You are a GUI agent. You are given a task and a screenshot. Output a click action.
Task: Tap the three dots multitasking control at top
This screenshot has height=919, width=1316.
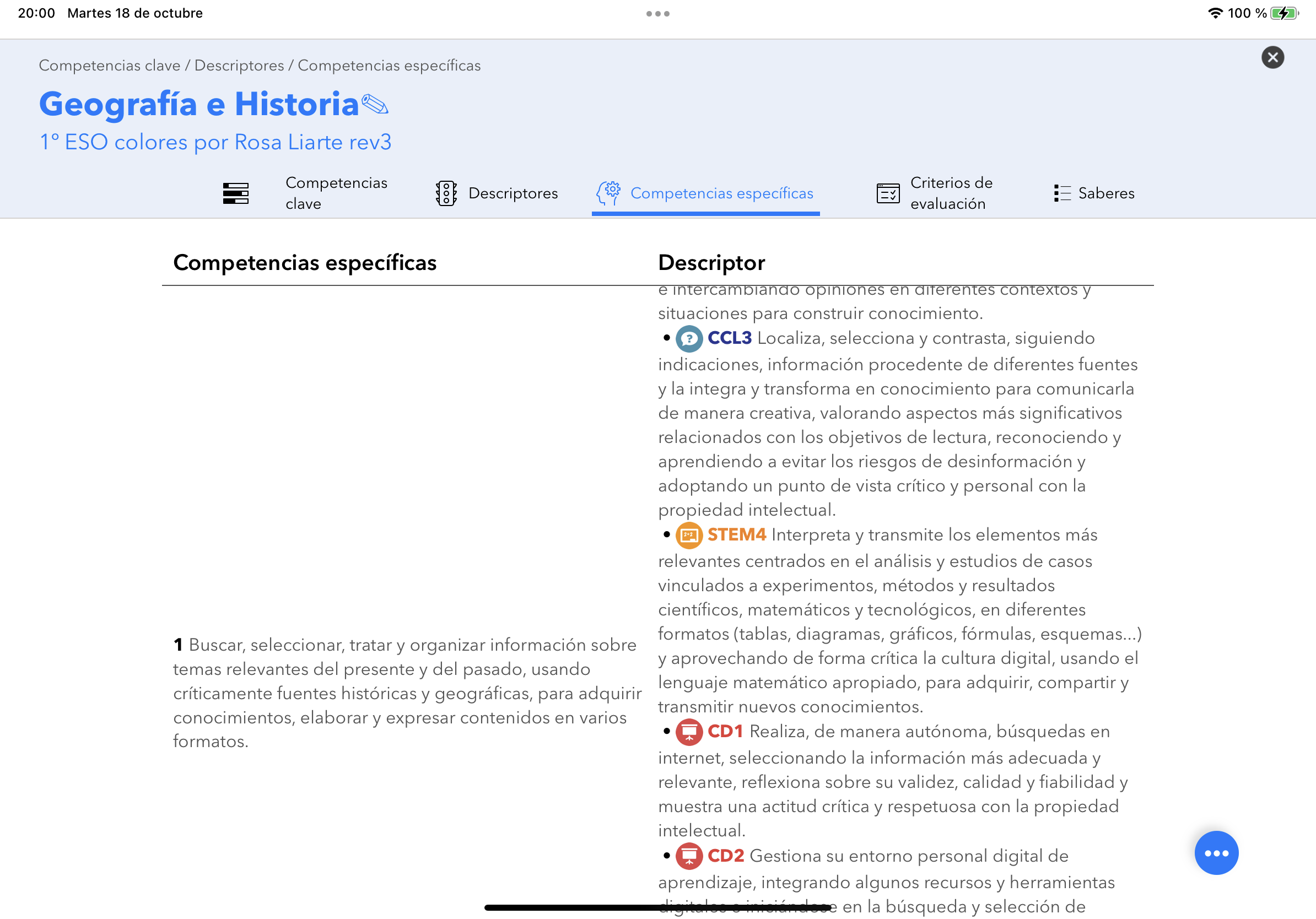pyautogui.click(x=657, y=13)
